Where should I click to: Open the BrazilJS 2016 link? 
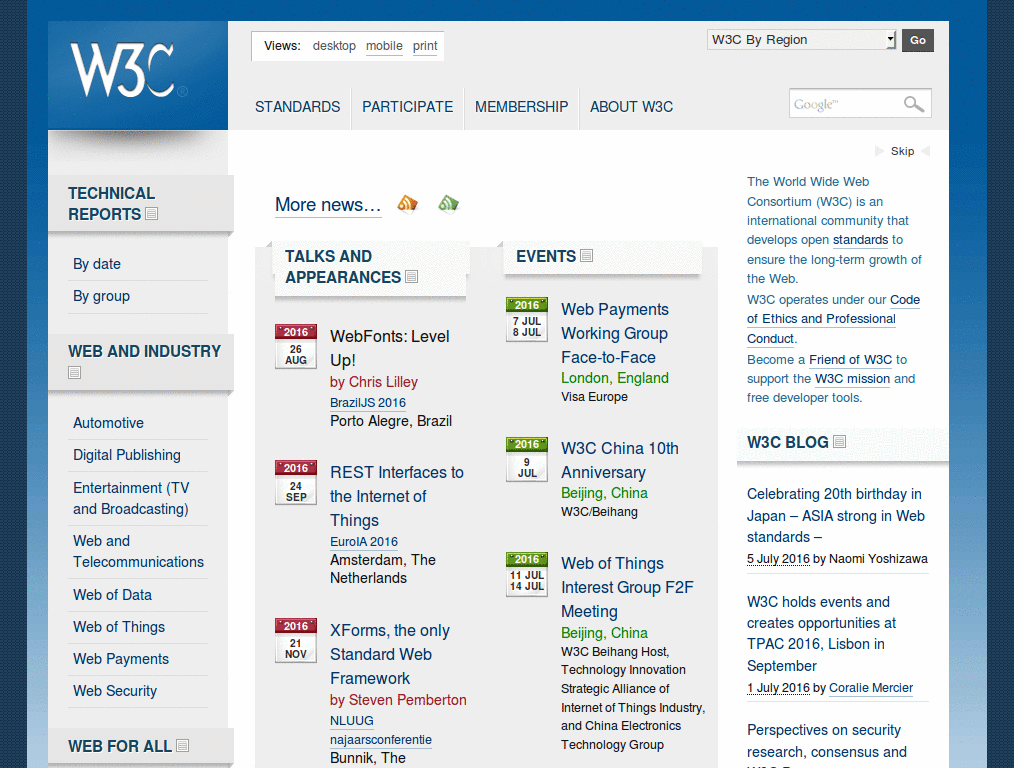click(368, 402)
